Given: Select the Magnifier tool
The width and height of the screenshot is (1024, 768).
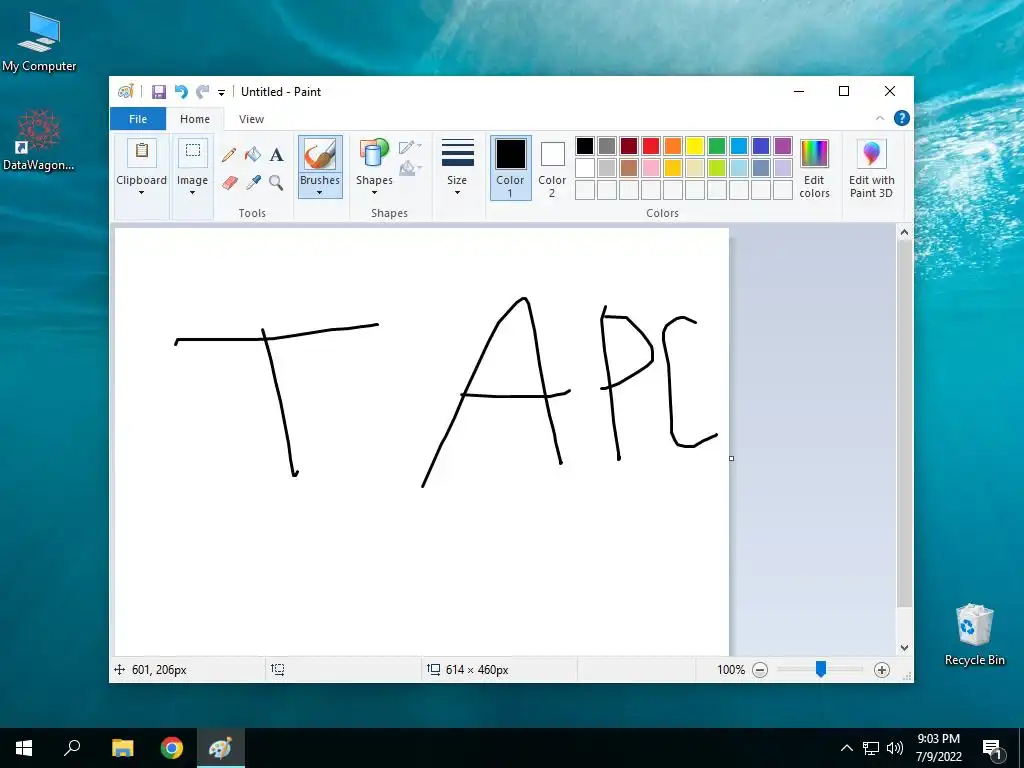Looking at the screenshot, I should tap(276, 182).
